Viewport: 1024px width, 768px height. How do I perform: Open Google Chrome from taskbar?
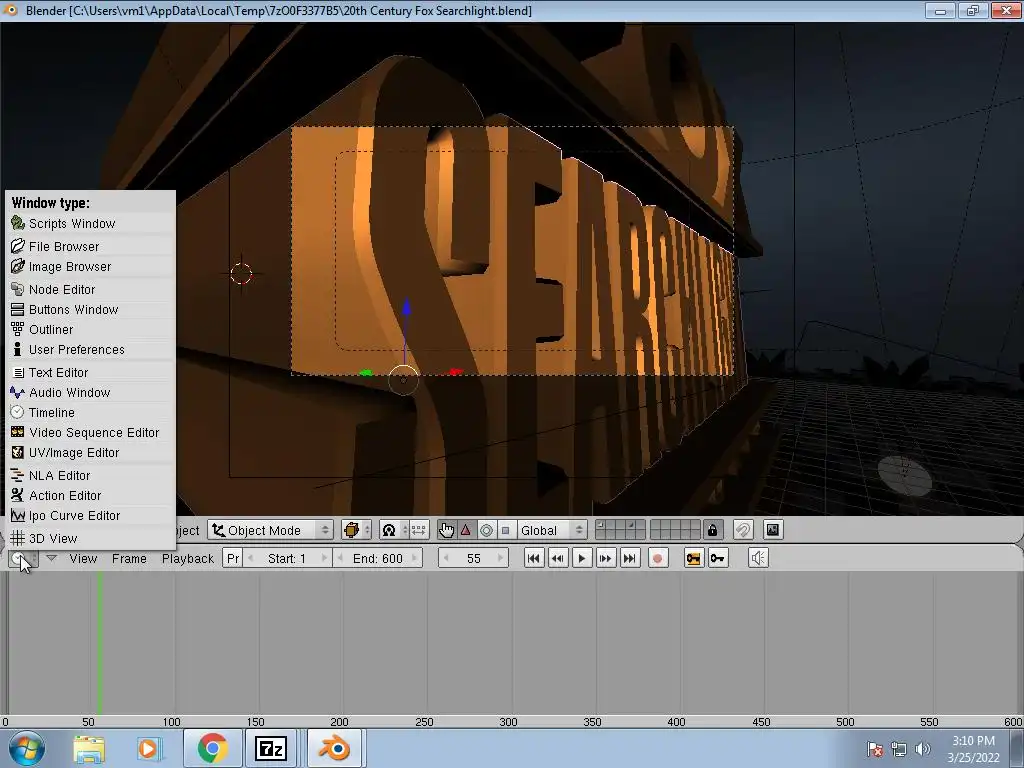212,748
